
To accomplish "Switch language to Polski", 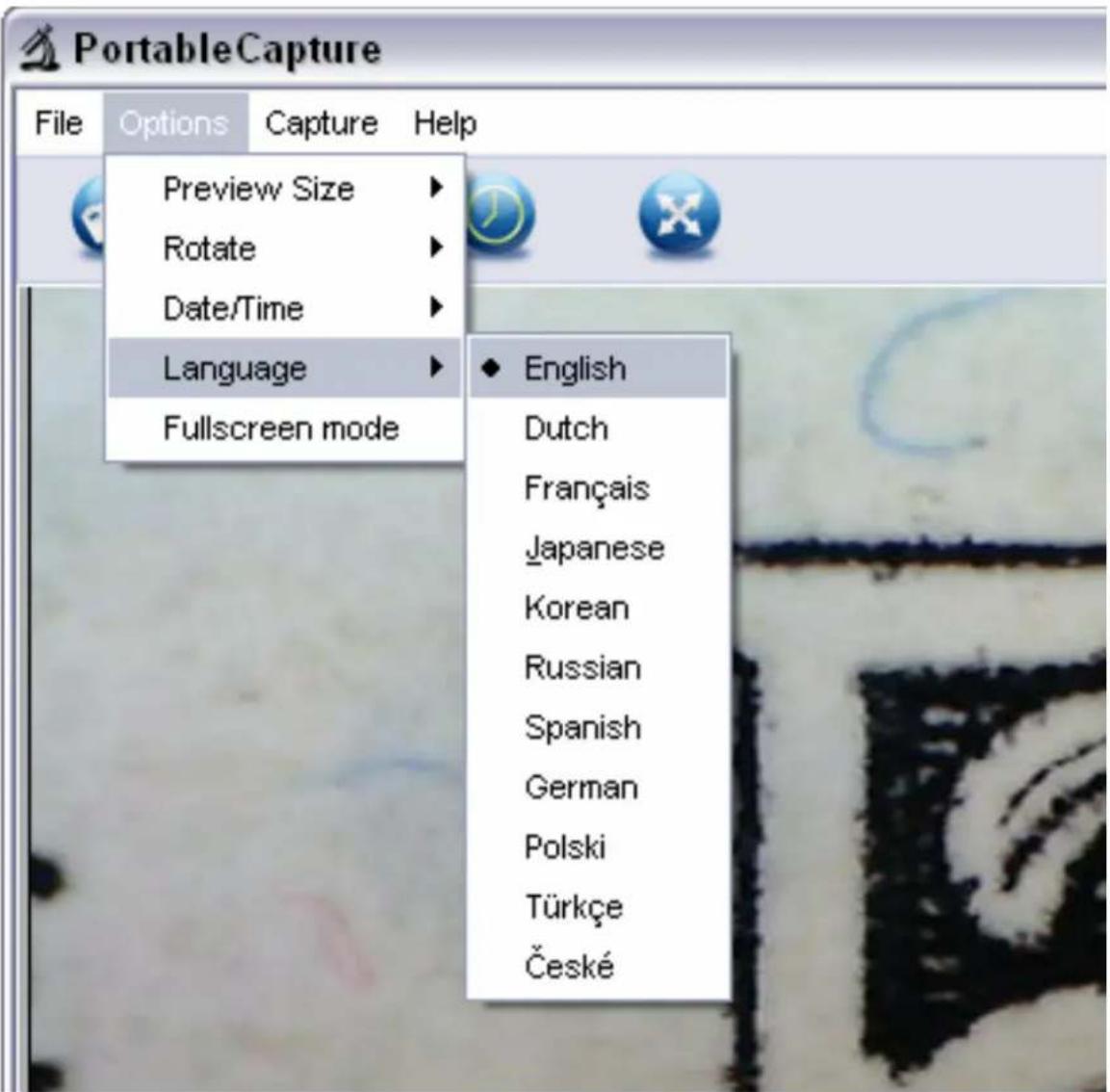I will point(599,847).
